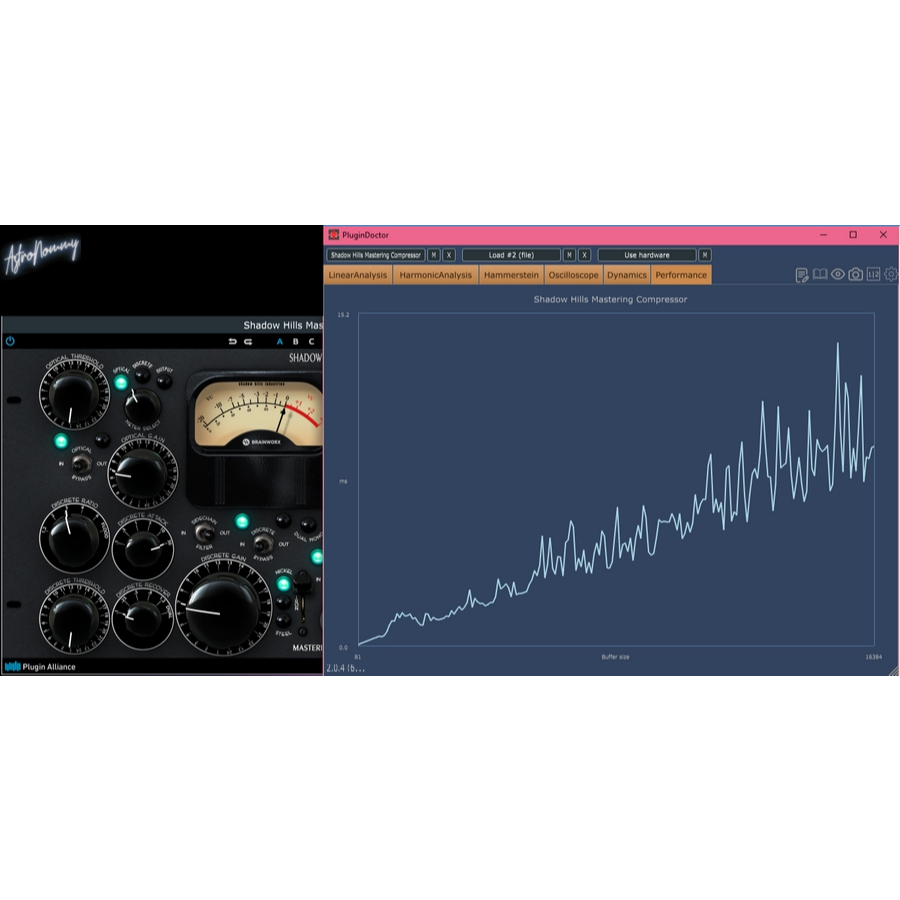This screenshot has height=900, width=900.
Task: Open the Shadow Hills Mastering Compressor plugin selector
Action: [375, 255]
